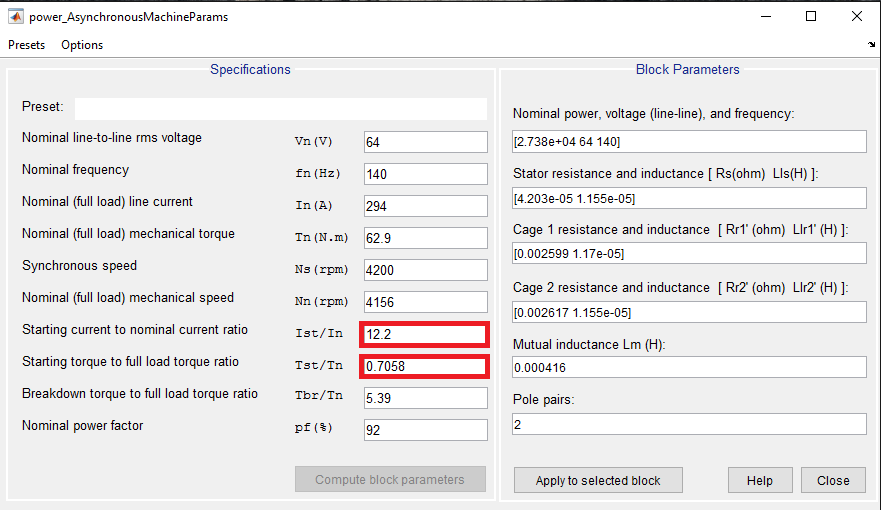Viewport: 881px width, 510px height.
Task: Click the fn(Hz) nominal frequency field
Action: [x=424, y=174]
